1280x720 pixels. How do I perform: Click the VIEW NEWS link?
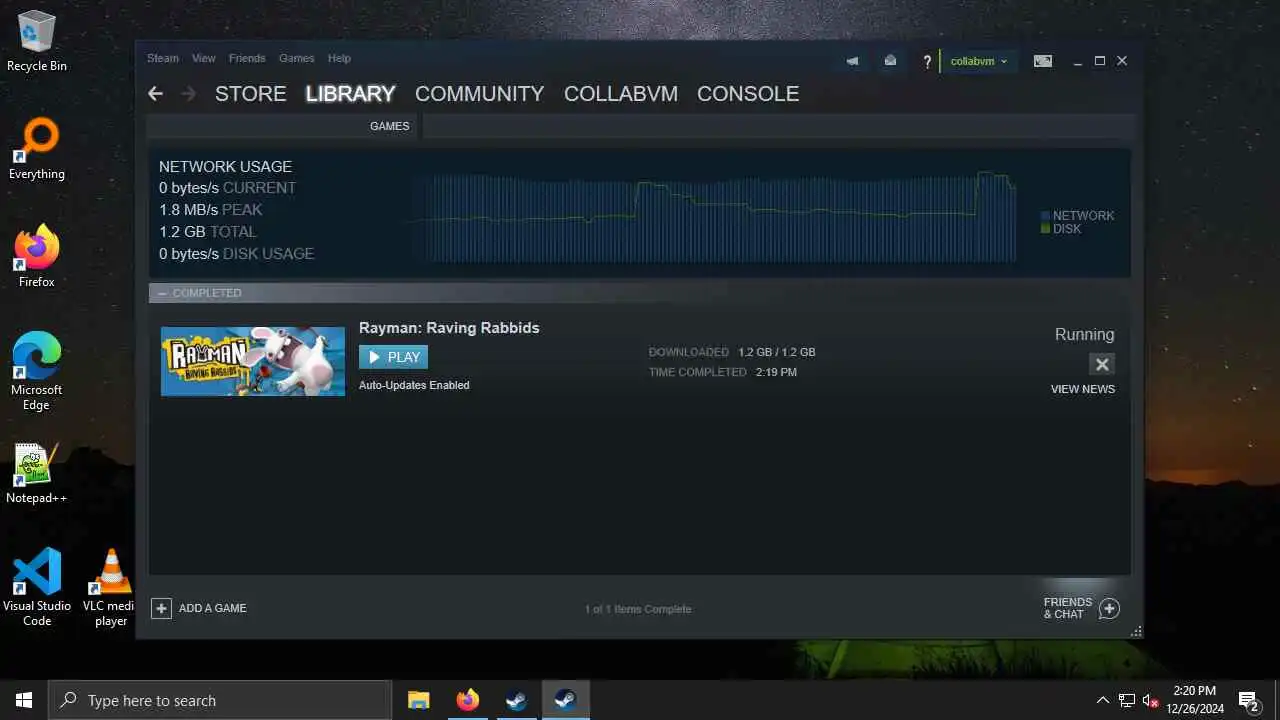pos(1083,389)
